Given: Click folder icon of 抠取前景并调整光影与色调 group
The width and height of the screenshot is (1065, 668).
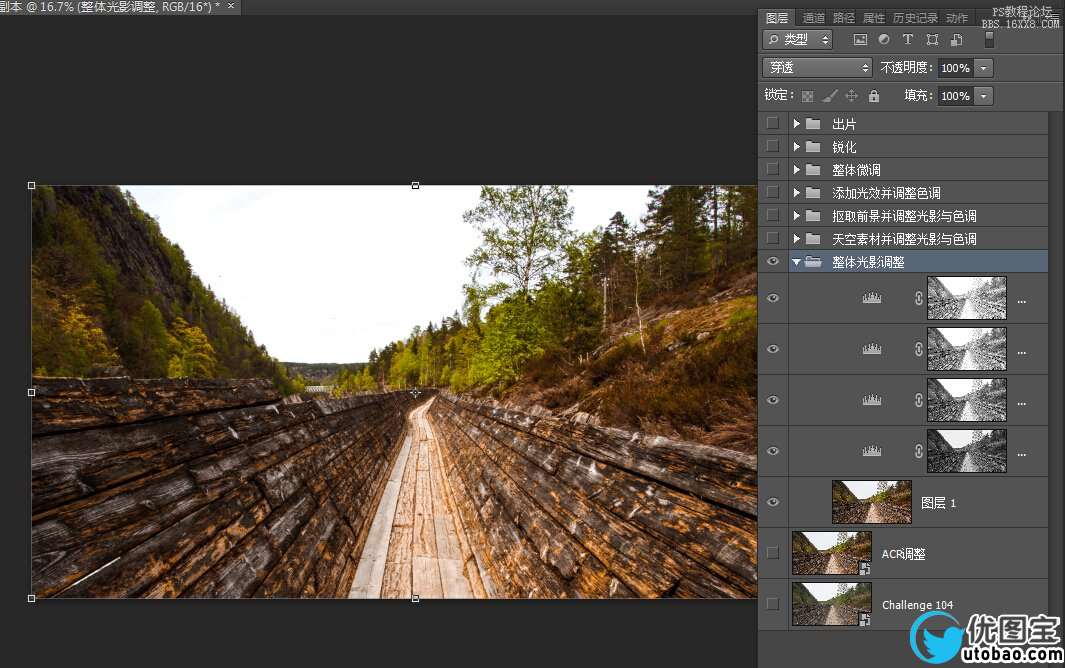Looking at the screenshot, I should click(813, 216).
